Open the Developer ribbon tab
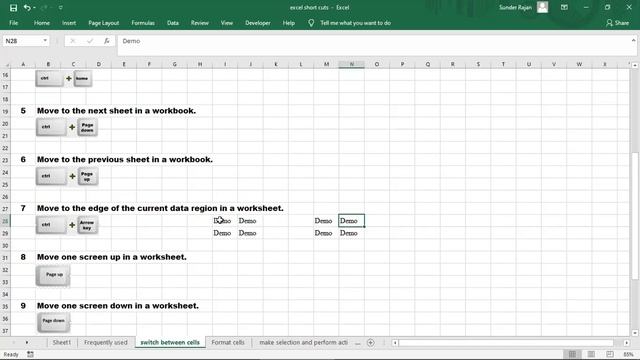The width and height of the screenshot is (640, 360). click(x=258, y=23)
